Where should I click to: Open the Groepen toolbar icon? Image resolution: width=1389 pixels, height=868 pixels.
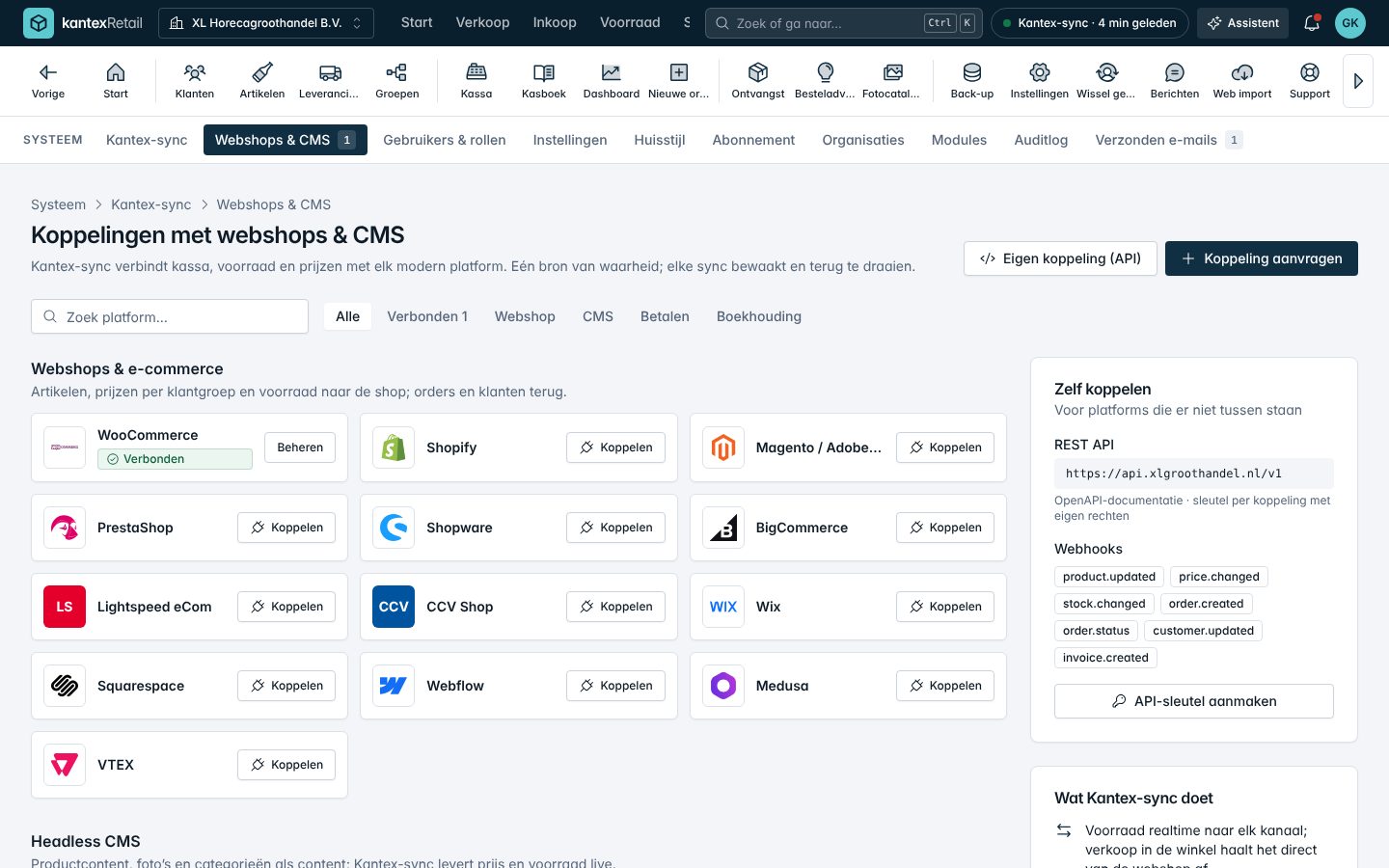click(x=397, y=81)
